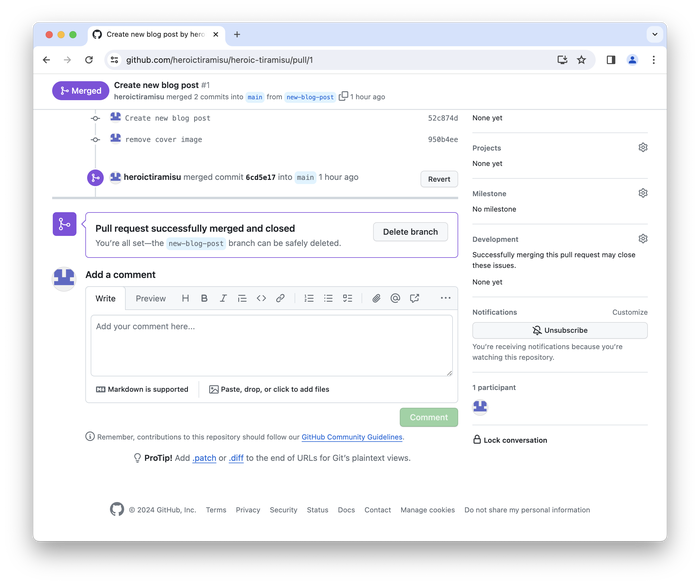Add a link using the link icon
The image size is (700, 585).
280,298
